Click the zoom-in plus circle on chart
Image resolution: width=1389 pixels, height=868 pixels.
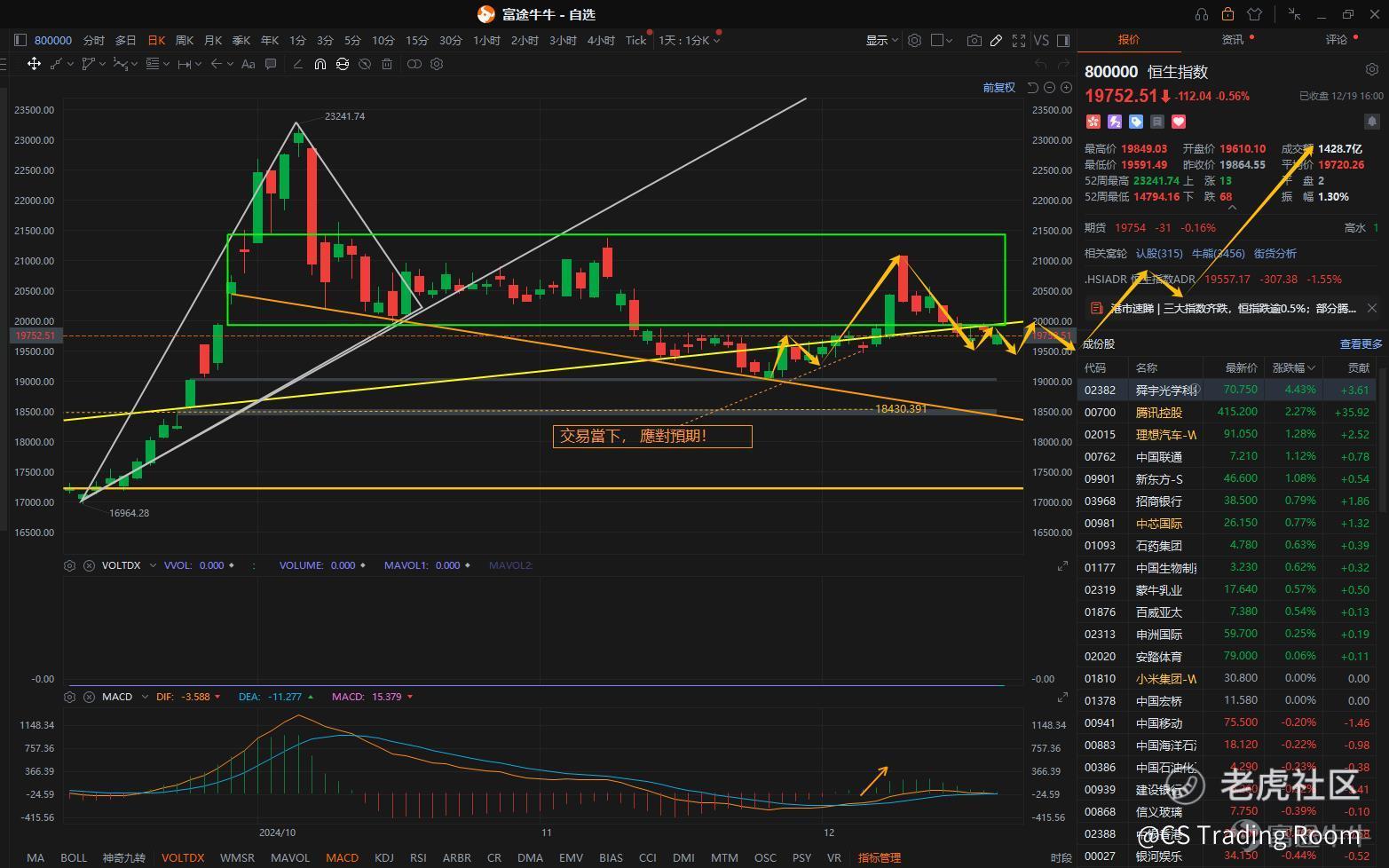point(1066,87)
